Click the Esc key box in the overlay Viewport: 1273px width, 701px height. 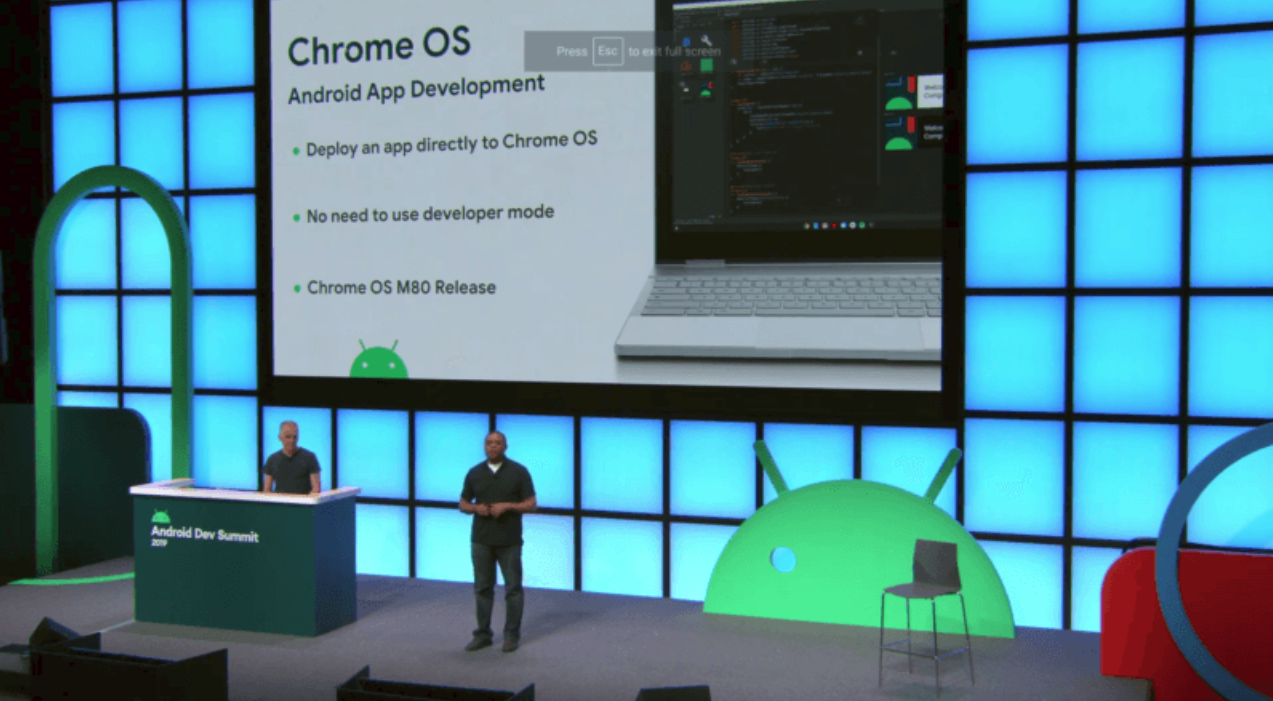[607, 51]
